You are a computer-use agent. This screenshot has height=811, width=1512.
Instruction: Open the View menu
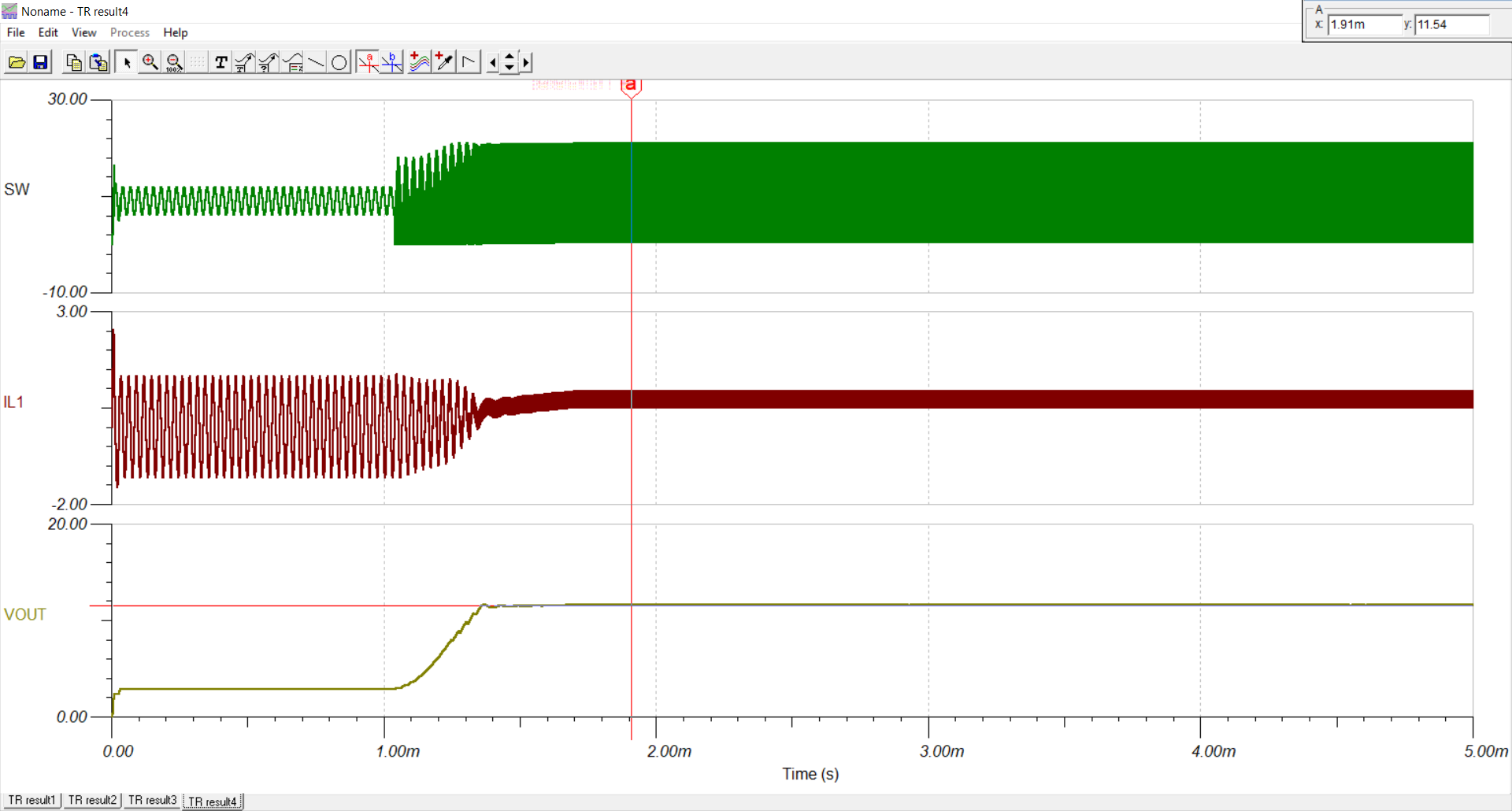pos(83,32)
